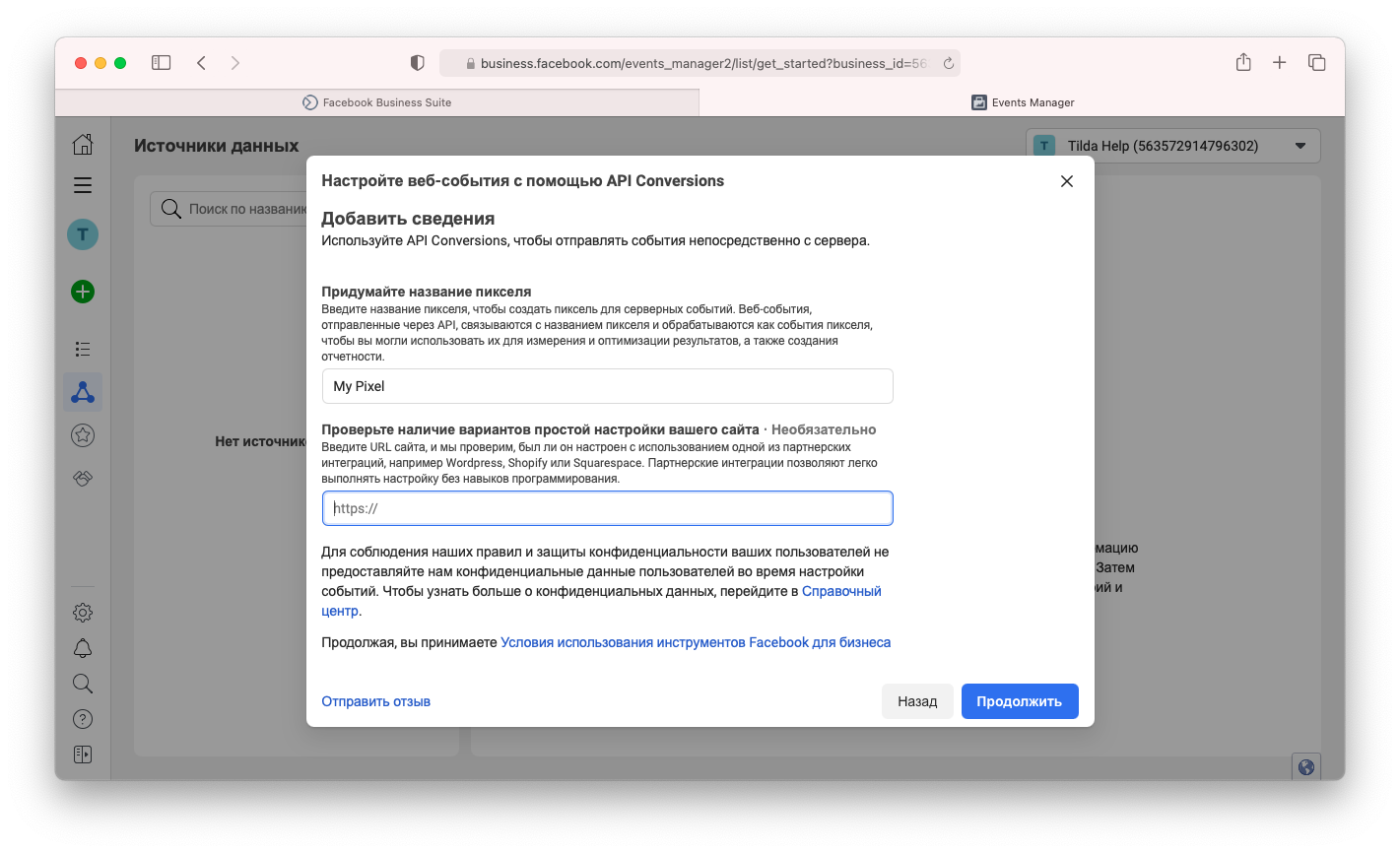Click the Необязательно label
This screenshot has width=1400, height=853.
(x=824, y=429)
